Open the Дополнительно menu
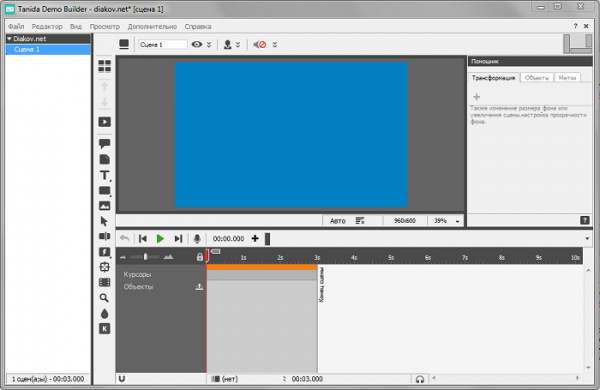This screenshot has height=390, width=600. (x=152, y=26)
